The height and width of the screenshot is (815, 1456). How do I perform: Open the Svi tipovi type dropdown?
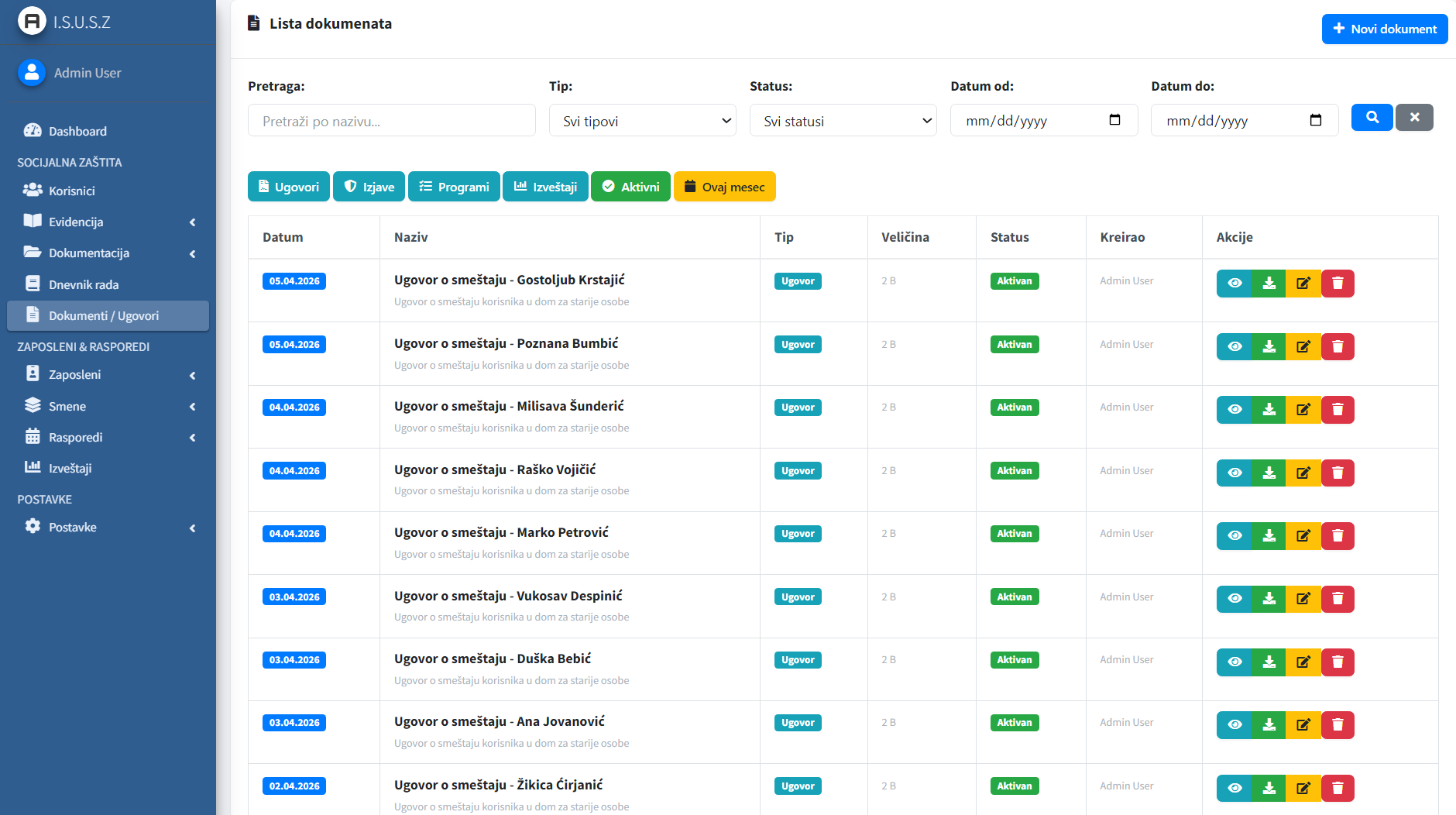click(x=643, y=120)
